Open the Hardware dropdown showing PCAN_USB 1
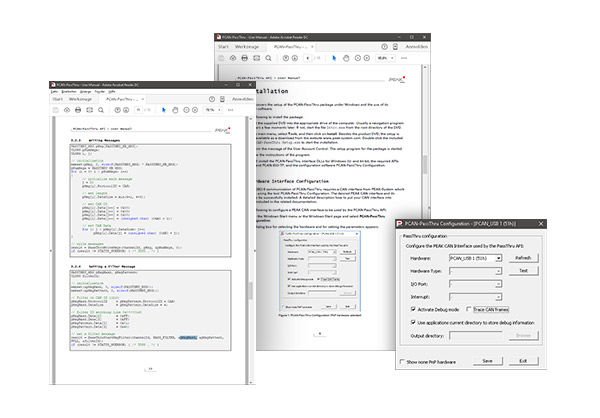600x418 pixels. coord(475,258)
